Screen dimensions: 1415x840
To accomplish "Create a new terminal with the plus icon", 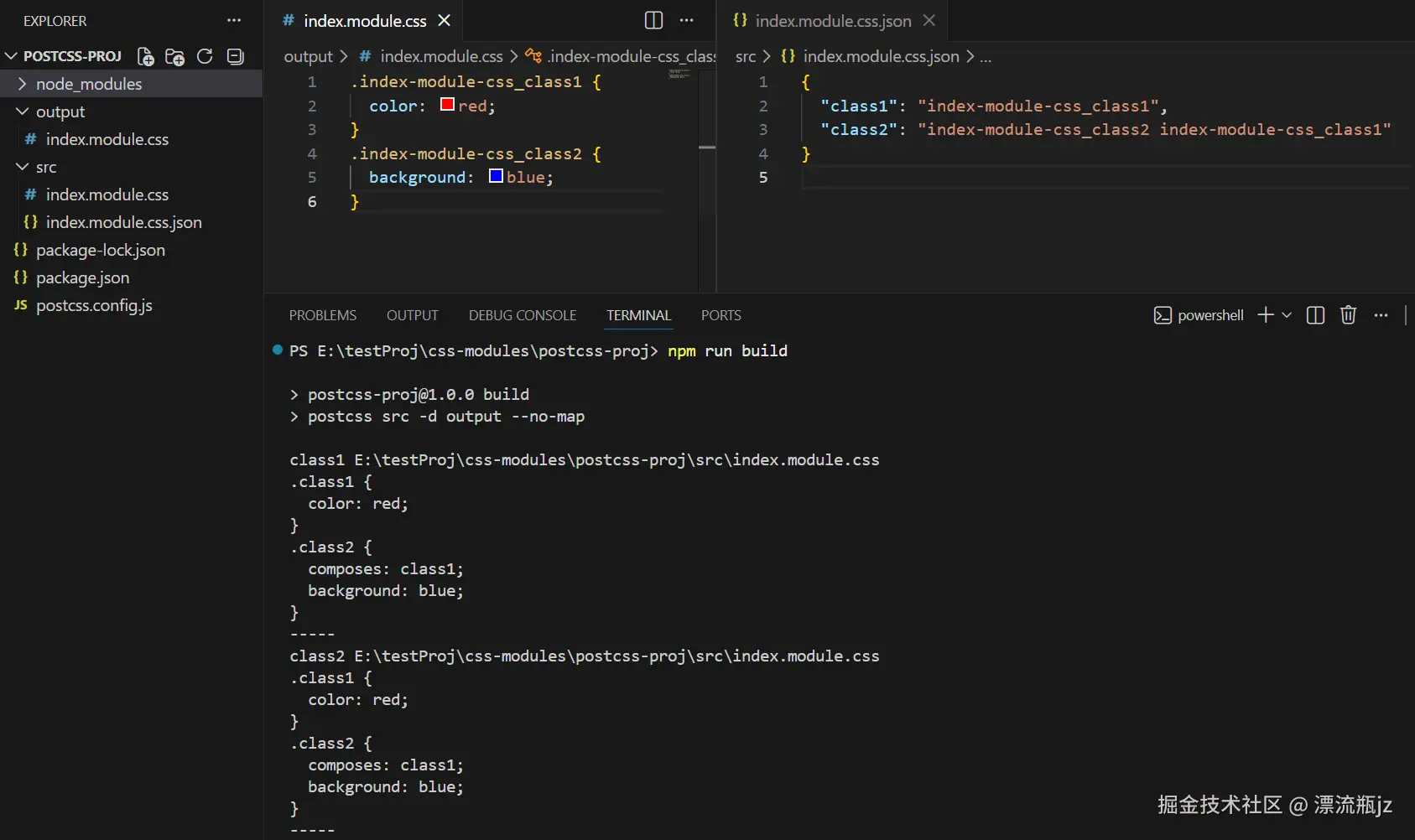I will [x=1265, y=315].
